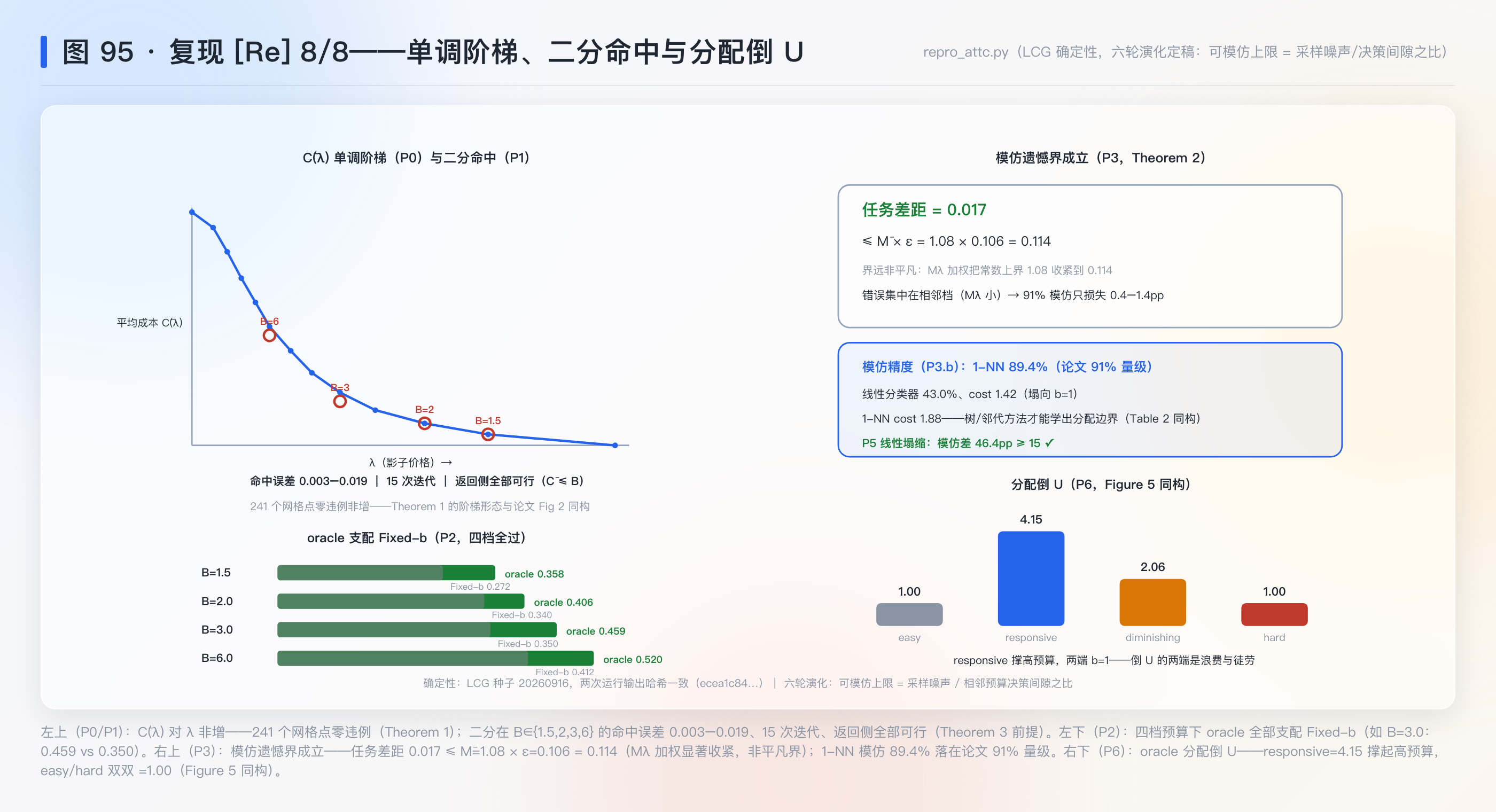Click the title "oracle 支配 Fixed-b"
The width and height of the screenshot is (1496, 812).
coord(367,538)
